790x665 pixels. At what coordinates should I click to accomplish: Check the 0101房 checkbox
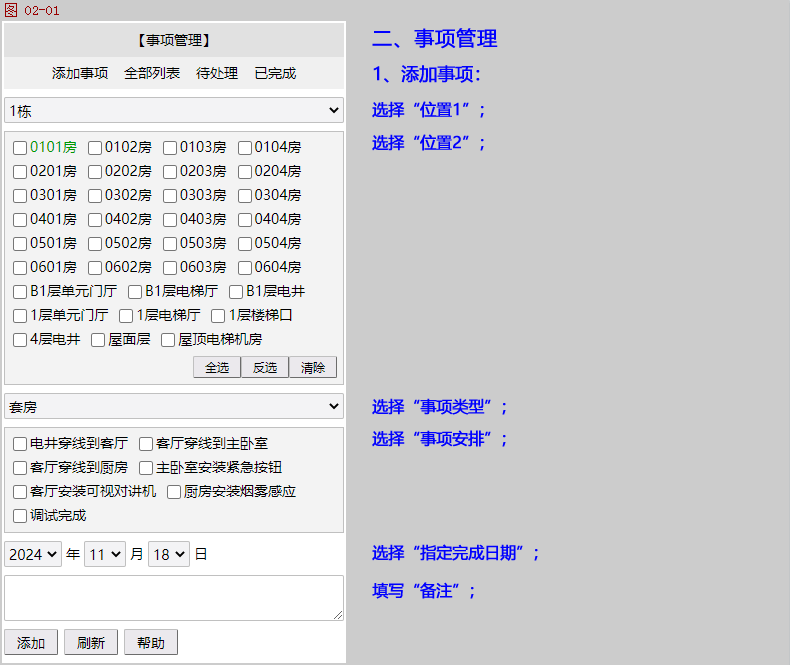point(20,148)
